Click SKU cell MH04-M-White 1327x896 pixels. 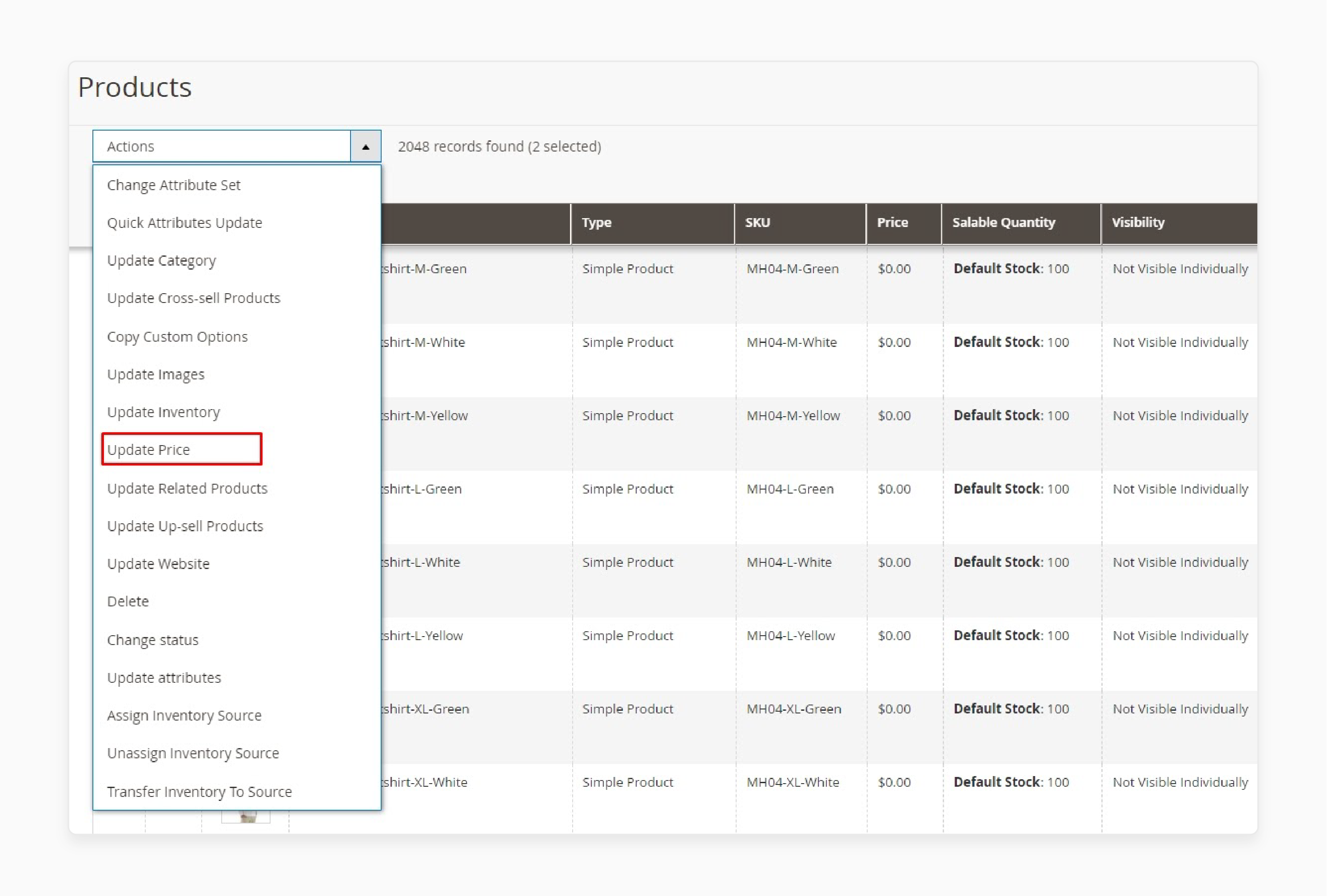click(791, 342)
